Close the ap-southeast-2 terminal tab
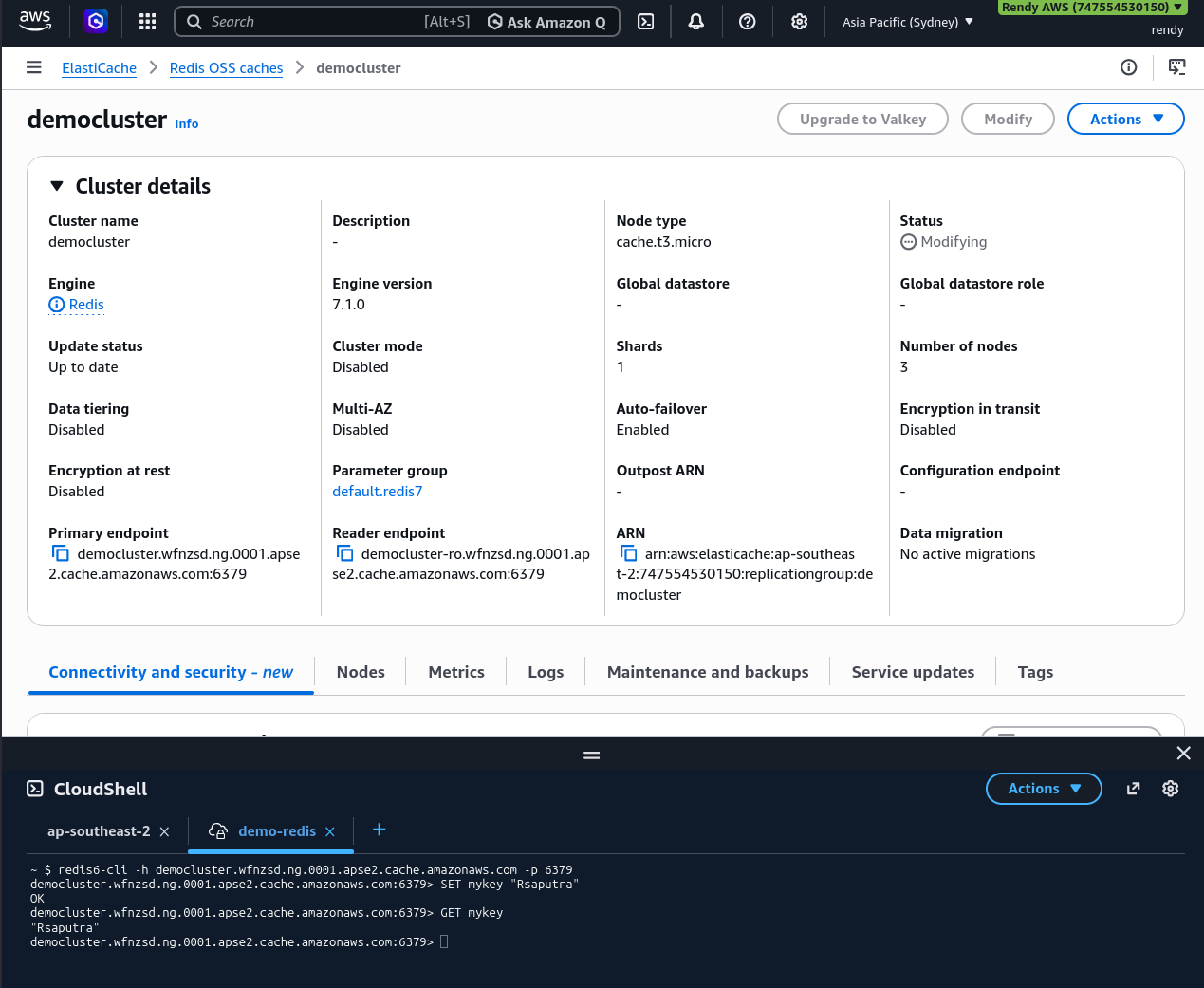 click(x=164, y=831)
